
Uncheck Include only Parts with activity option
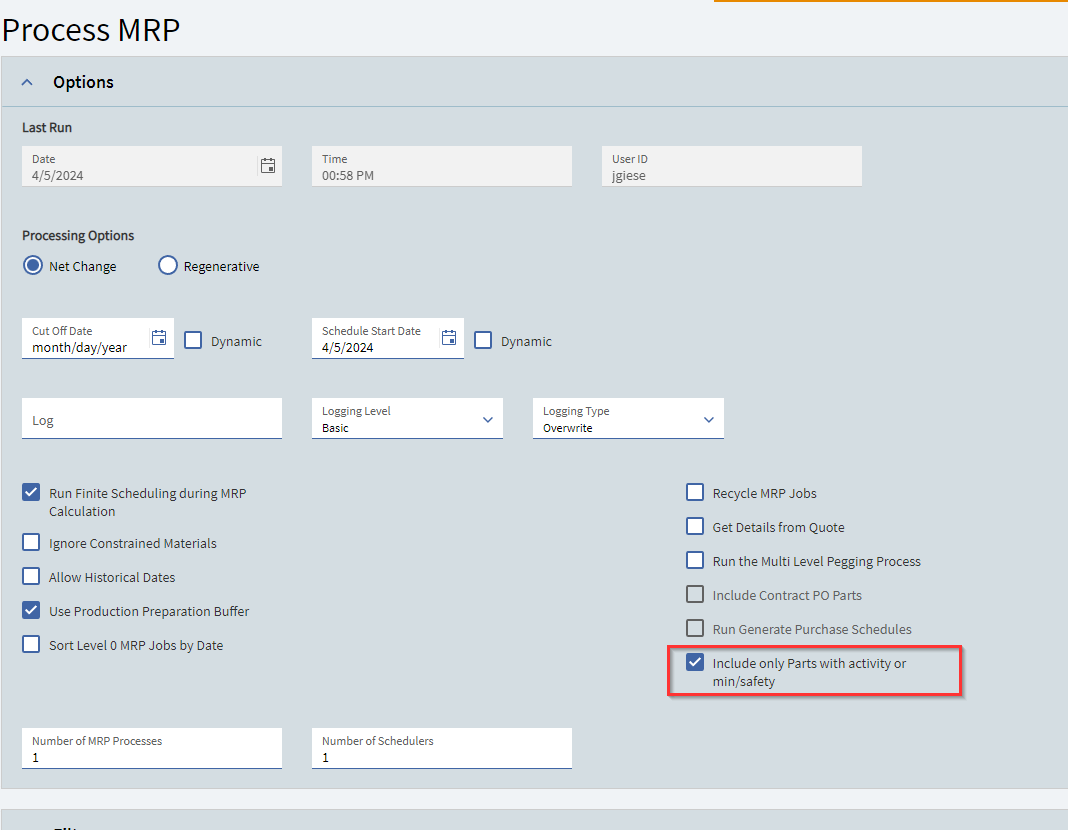[x=695, y=663]
